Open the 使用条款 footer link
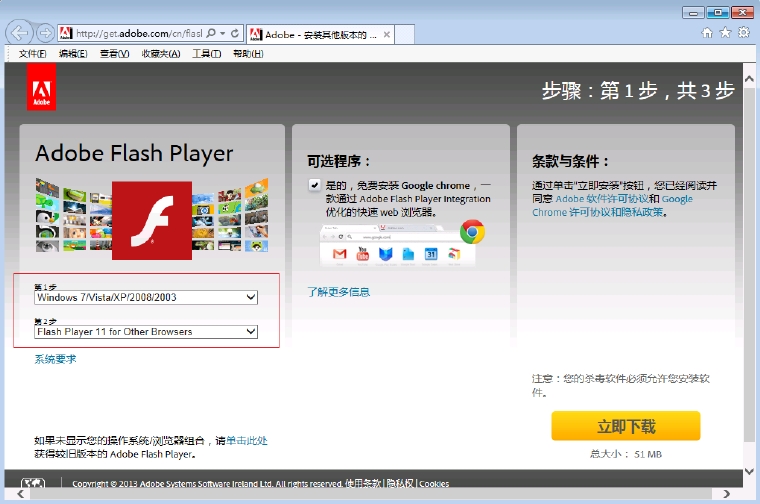This screenshot has height=504, width=760. (x=364, y=484)
